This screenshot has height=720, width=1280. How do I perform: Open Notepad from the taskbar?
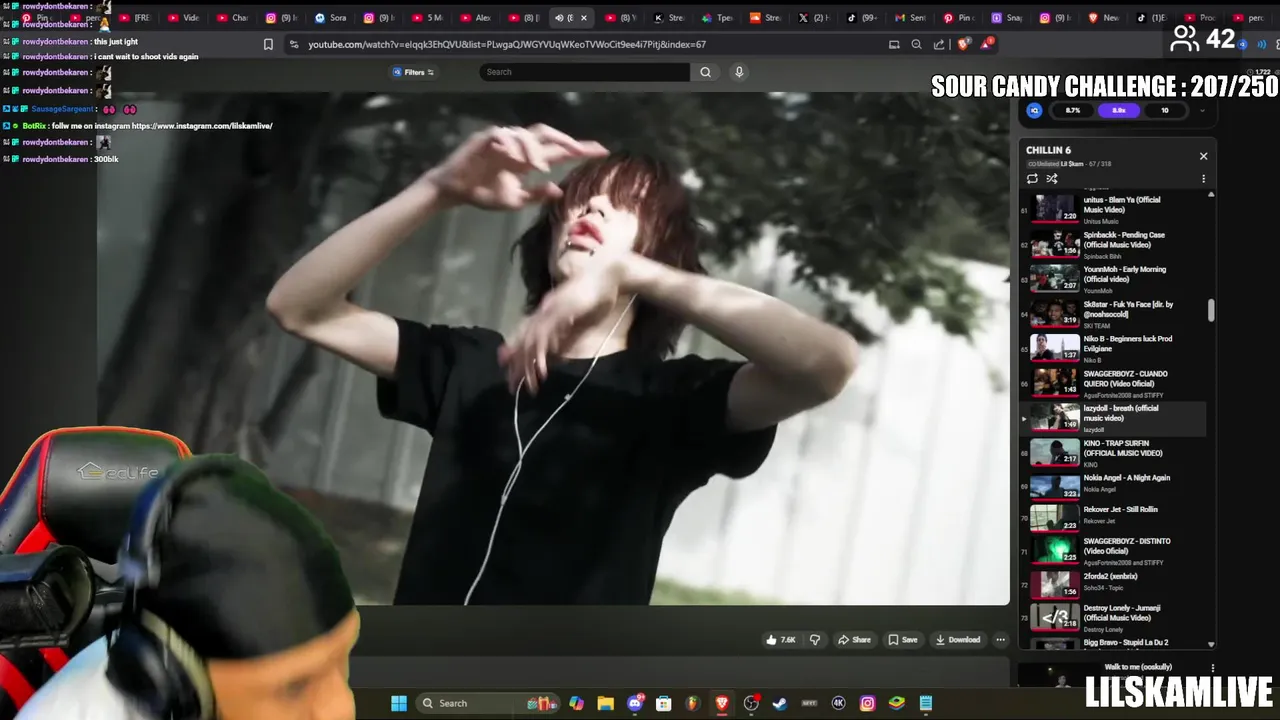click(x=926, y=703)
